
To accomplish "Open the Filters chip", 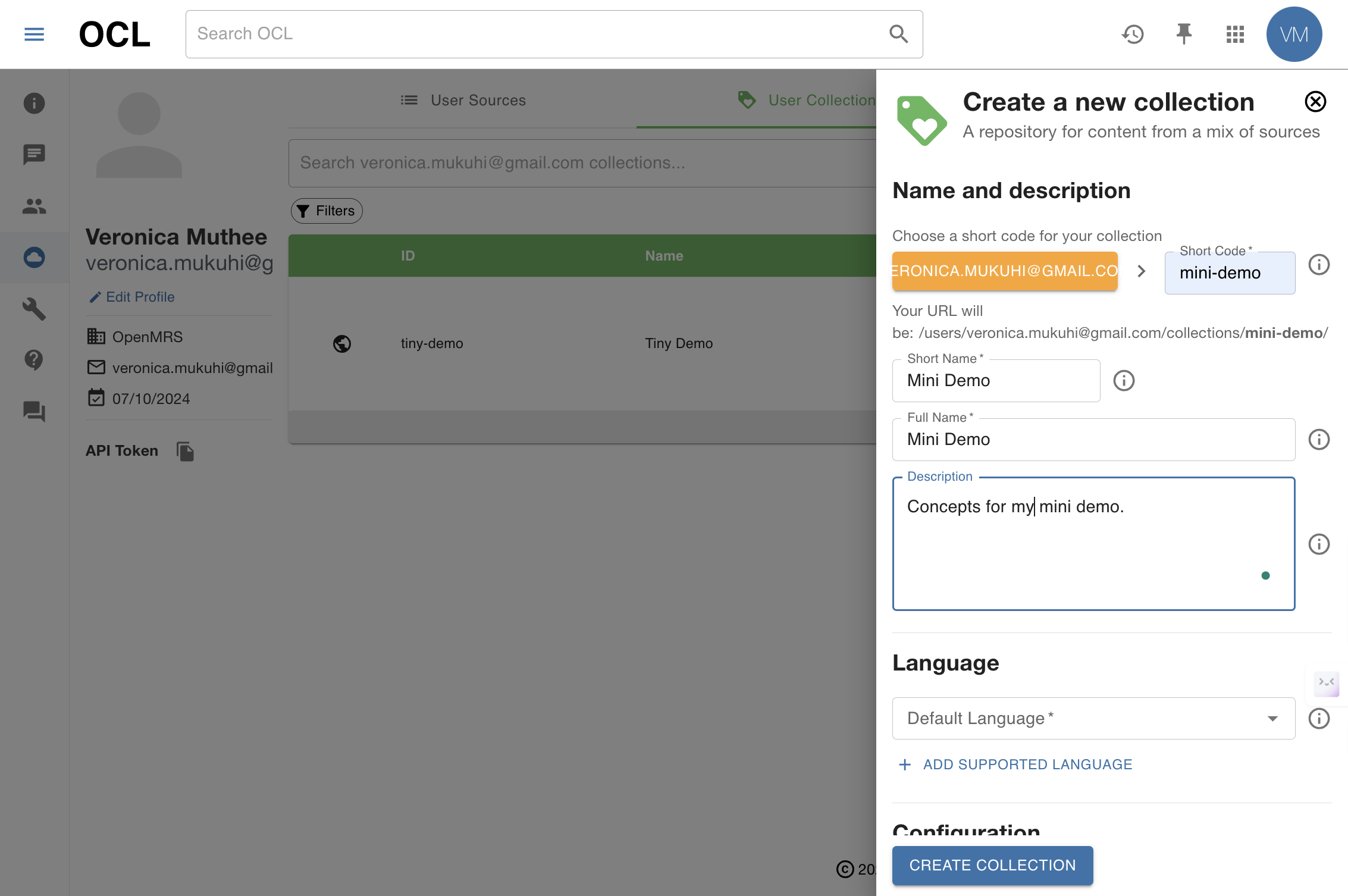I will (327, 211).
